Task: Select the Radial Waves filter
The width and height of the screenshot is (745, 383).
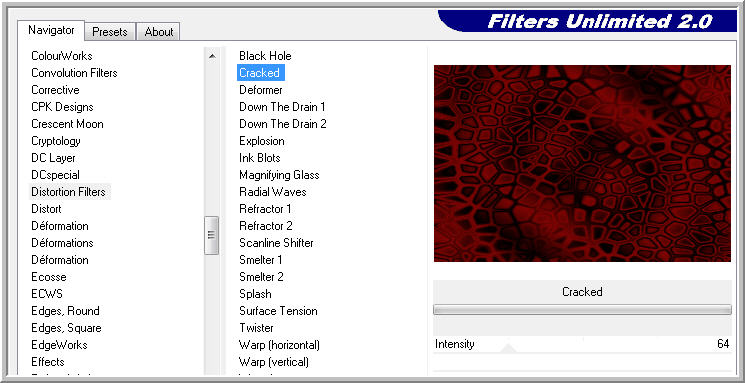Action: 273,192
